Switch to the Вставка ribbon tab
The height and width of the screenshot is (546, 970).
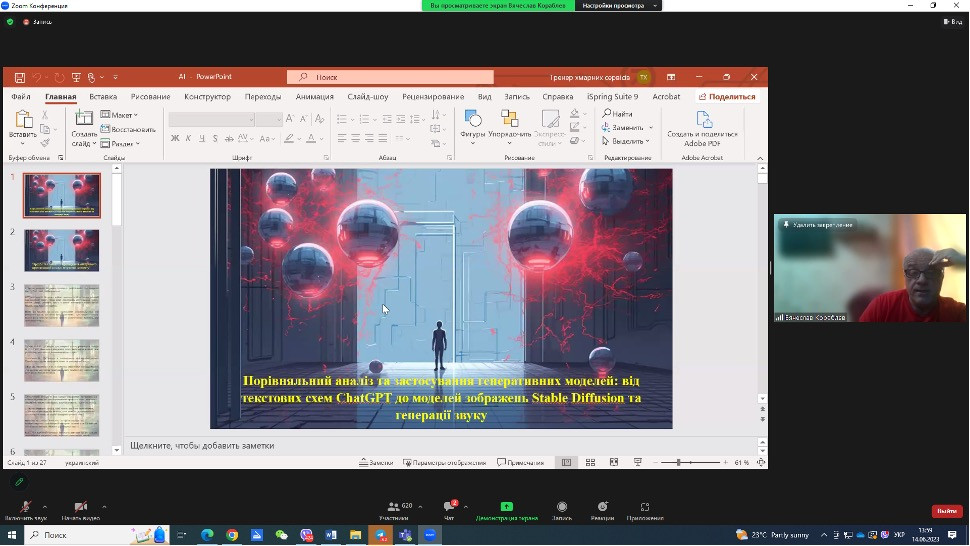103,97
